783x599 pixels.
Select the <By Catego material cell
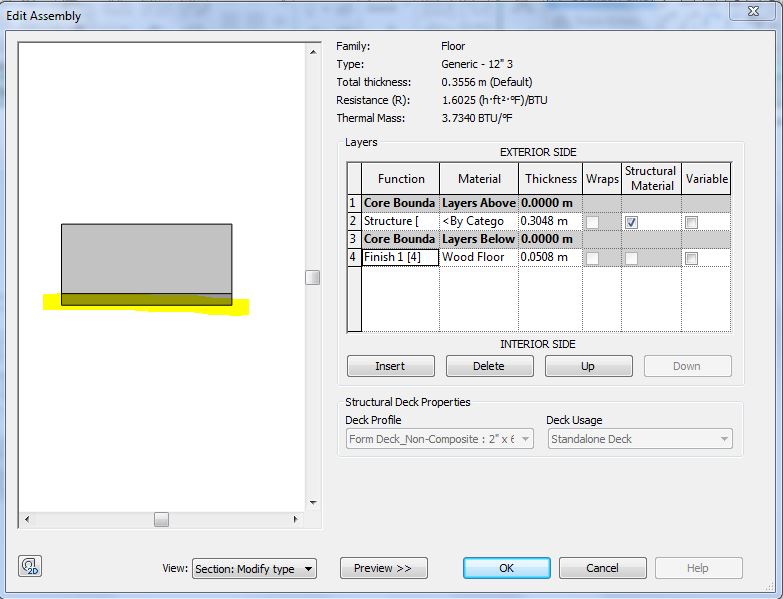(x=479, y=221)
